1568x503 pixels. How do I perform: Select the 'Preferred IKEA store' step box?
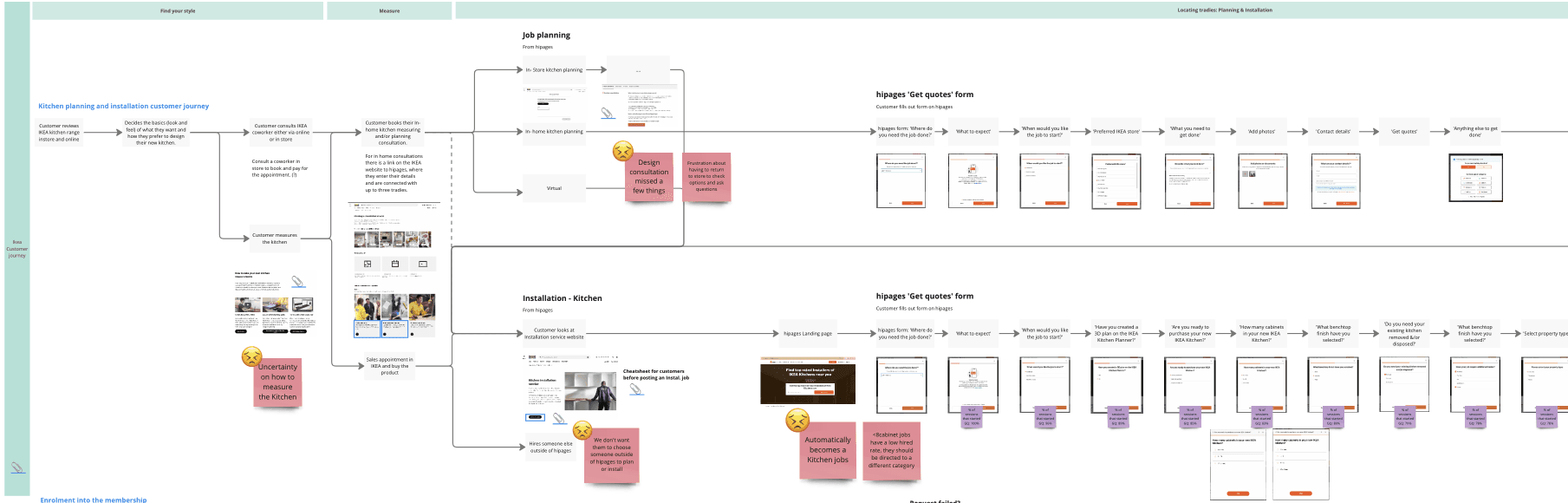click(x=1116, y=132)
